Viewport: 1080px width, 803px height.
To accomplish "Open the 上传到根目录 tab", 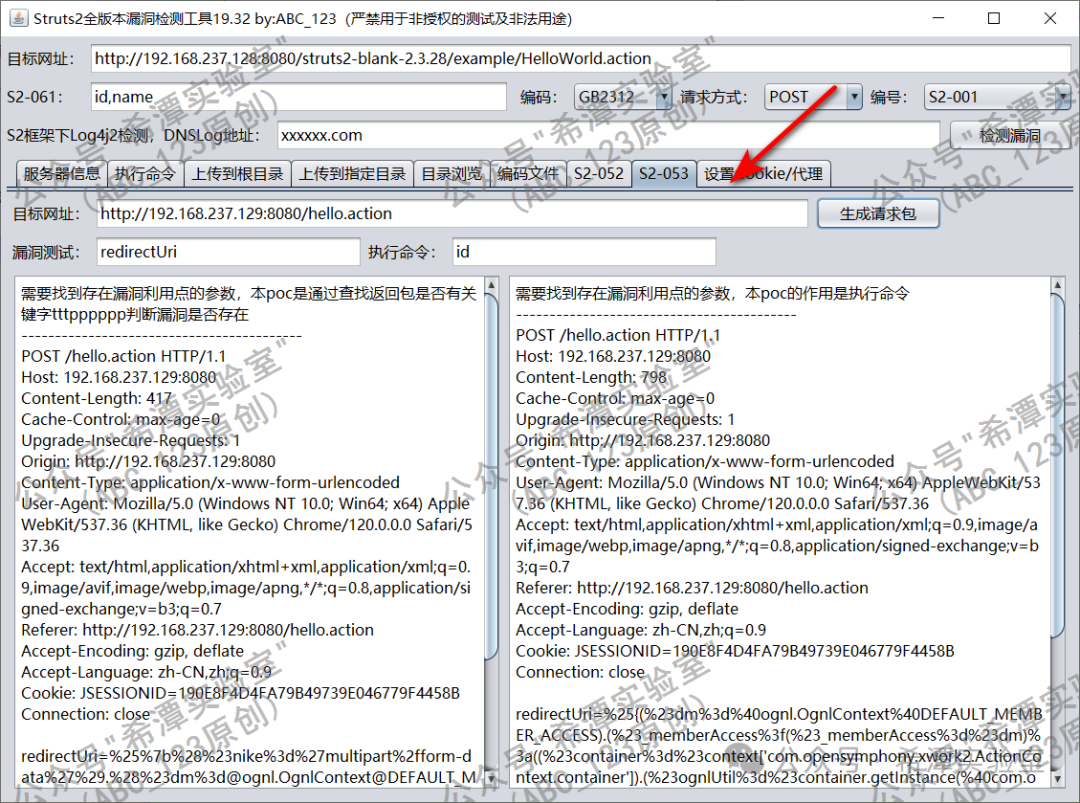I will [x=237, y=174].
